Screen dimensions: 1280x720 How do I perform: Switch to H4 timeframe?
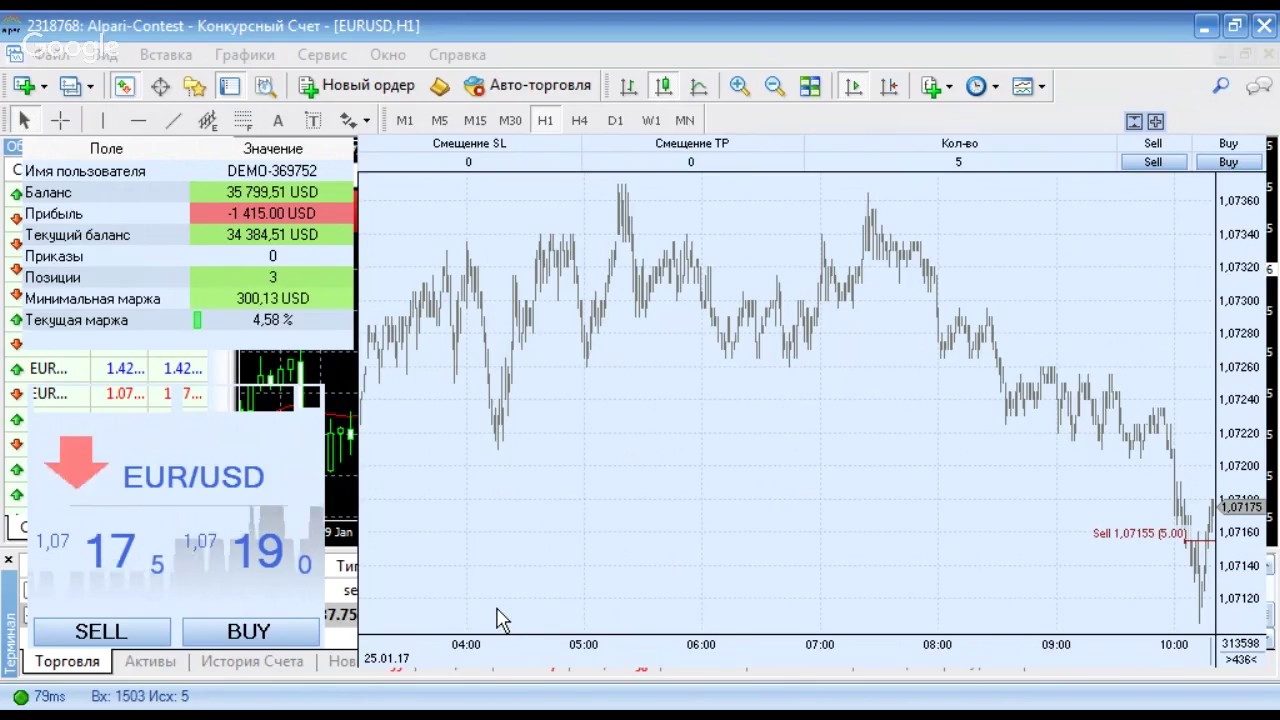point(580,120)
